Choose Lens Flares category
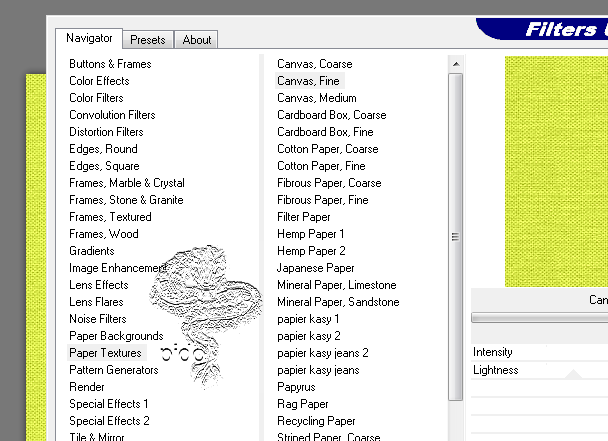The image size is (608, 441). pyautogui.click(x=96, y=302)
